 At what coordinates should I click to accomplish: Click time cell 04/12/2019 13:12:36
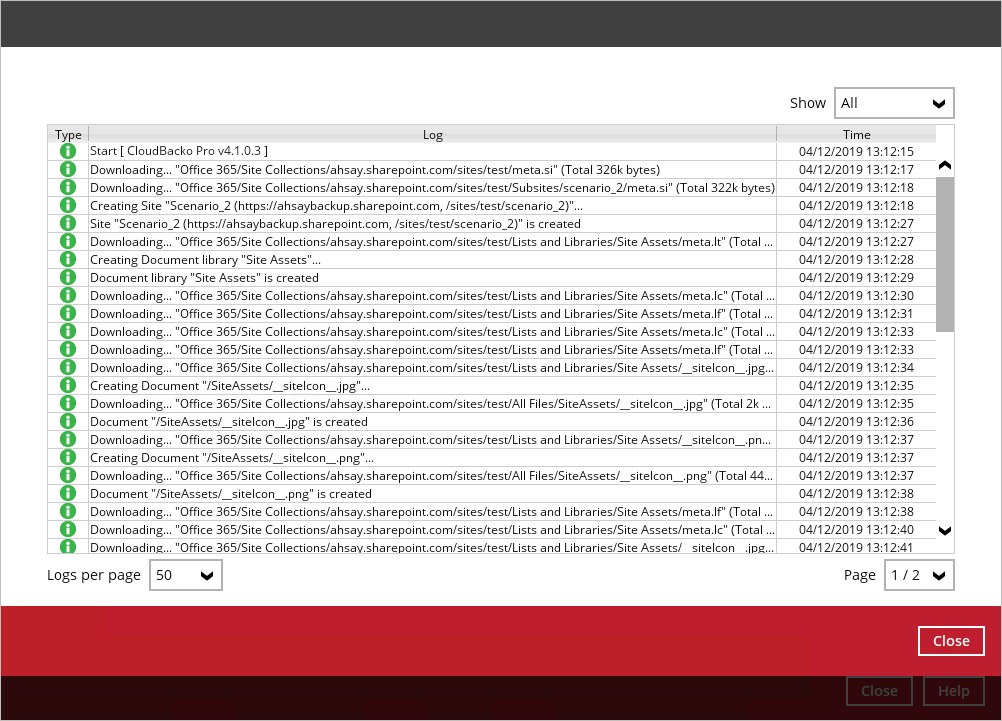click(x=856, y=421)
